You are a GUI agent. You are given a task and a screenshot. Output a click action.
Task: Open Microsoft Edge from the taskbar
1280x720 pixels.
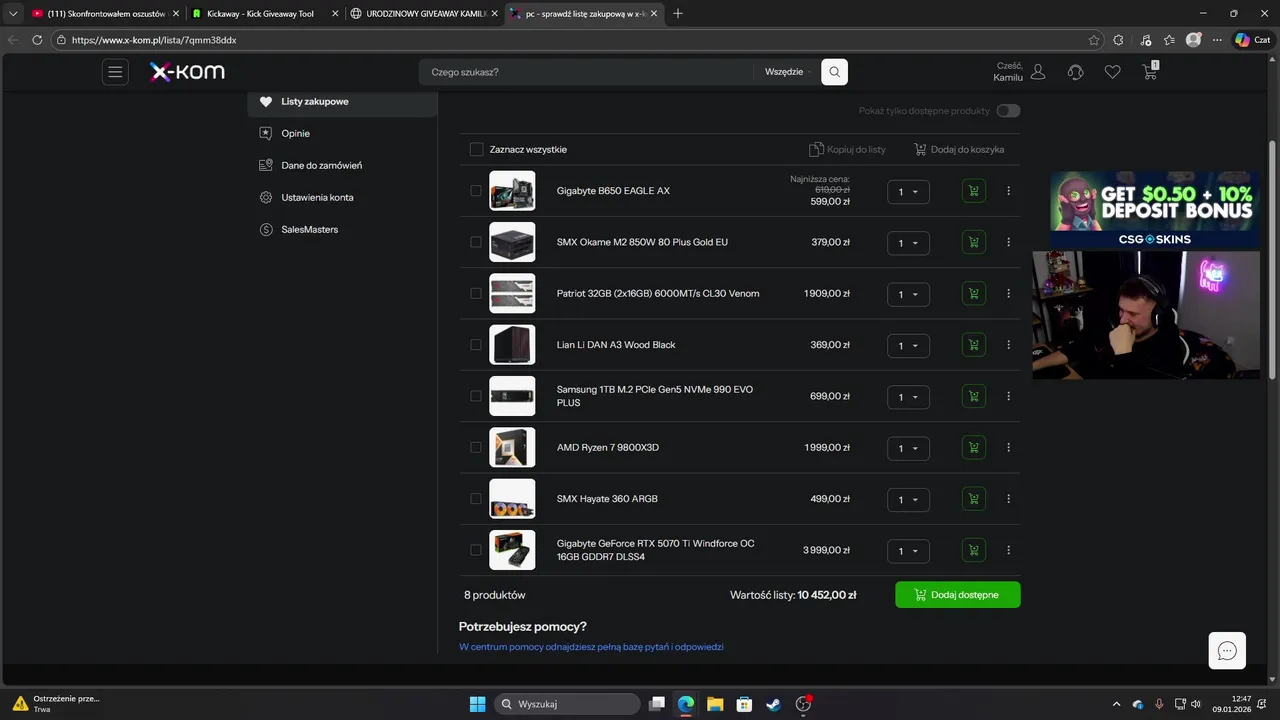(686, 704)
